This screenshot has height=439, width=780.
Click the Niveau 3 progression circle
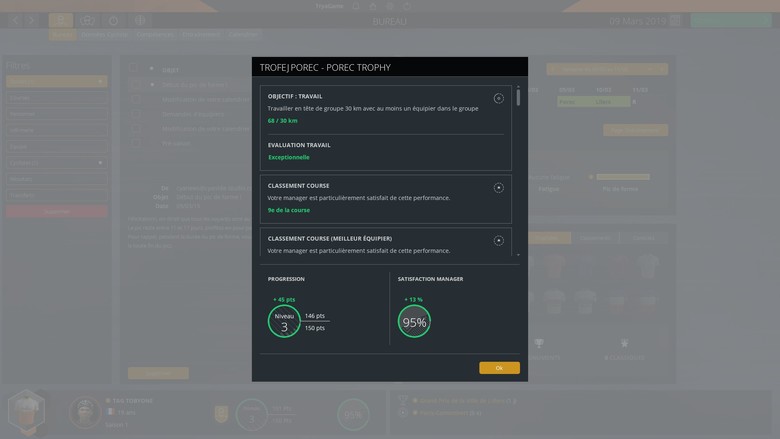pyautogui.click(x=284, y=322)
